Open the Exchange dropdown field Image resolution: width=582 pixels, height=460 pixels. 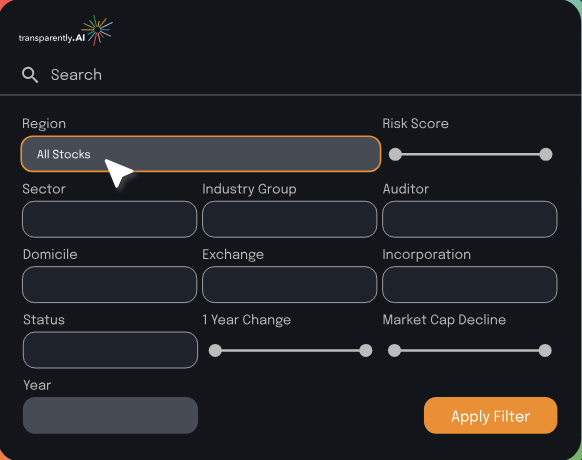(290, 284)
